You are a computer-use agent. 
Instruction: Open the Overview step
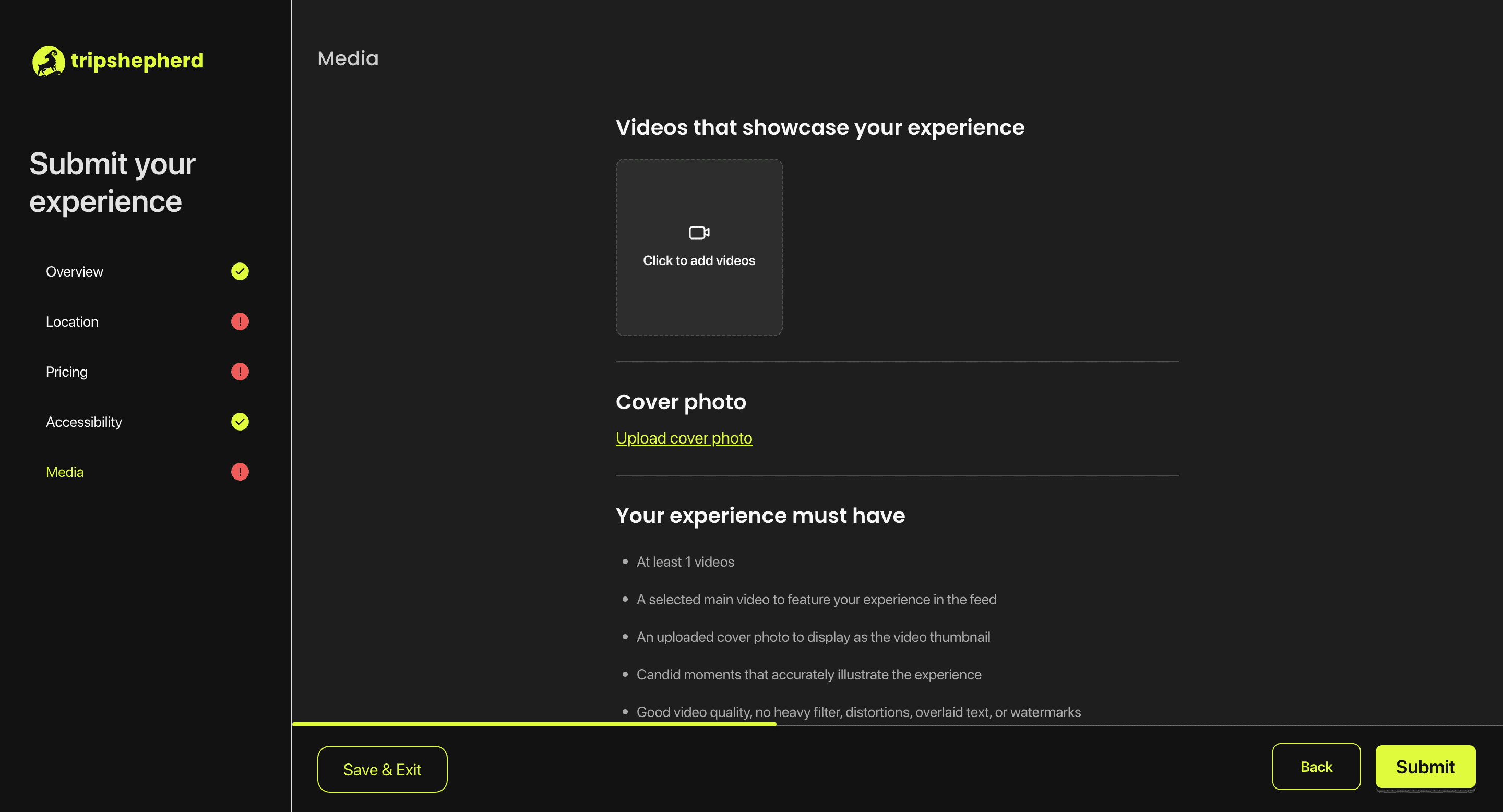point(75,272)
